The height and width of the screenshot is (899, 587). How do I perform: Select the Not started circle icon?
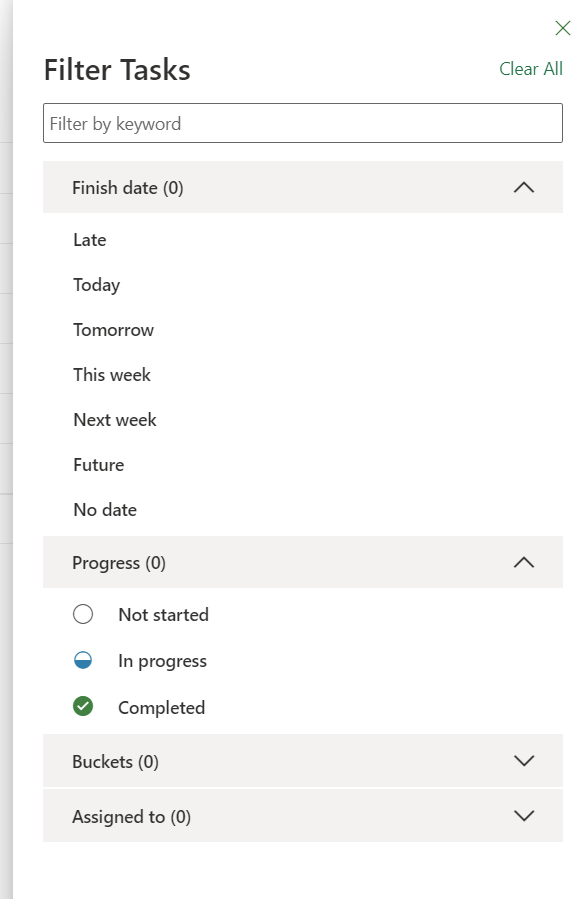tap(83, 614)
